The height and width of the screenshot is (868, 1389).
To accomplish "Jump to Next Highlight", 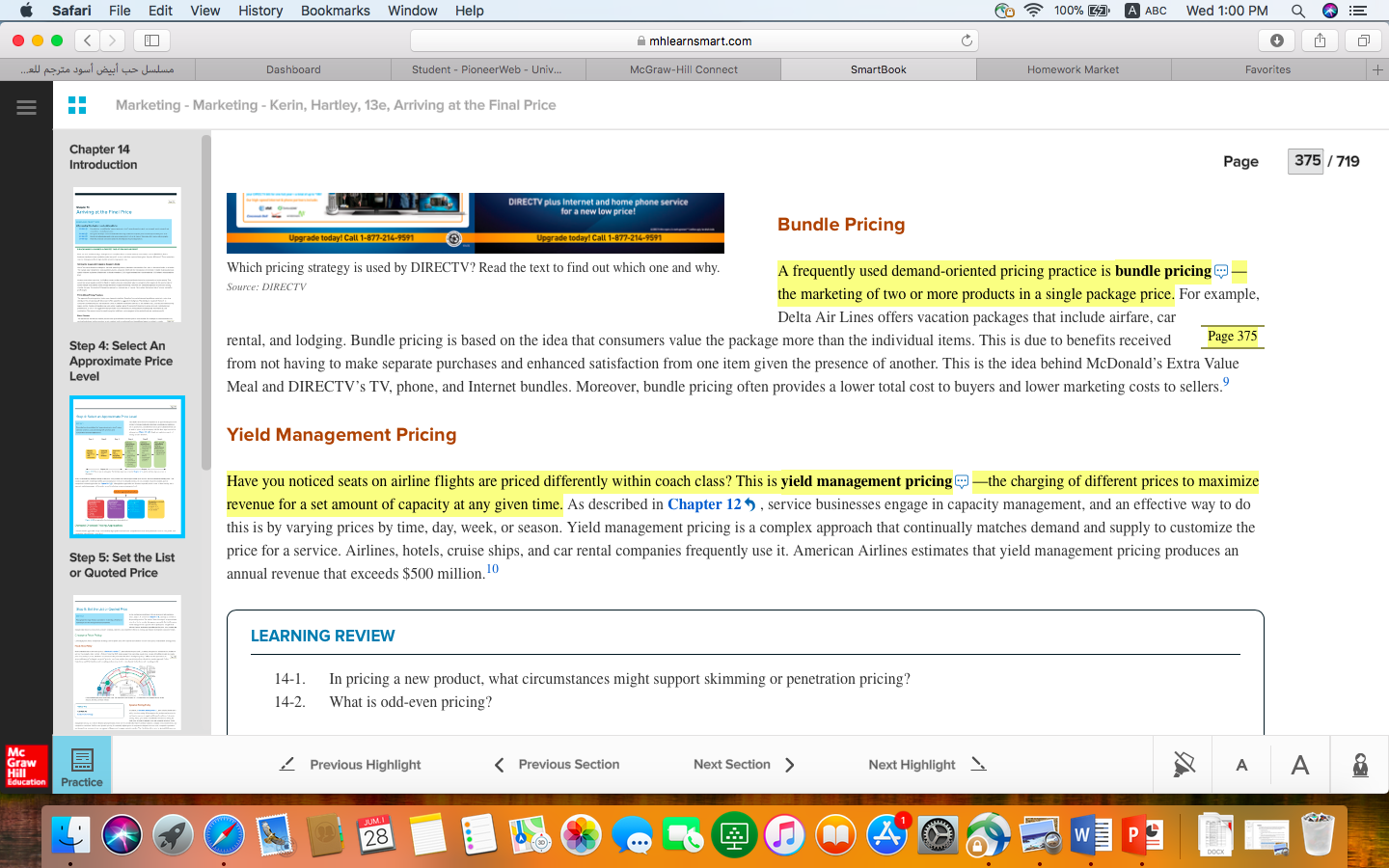I will tap(927, 764).
